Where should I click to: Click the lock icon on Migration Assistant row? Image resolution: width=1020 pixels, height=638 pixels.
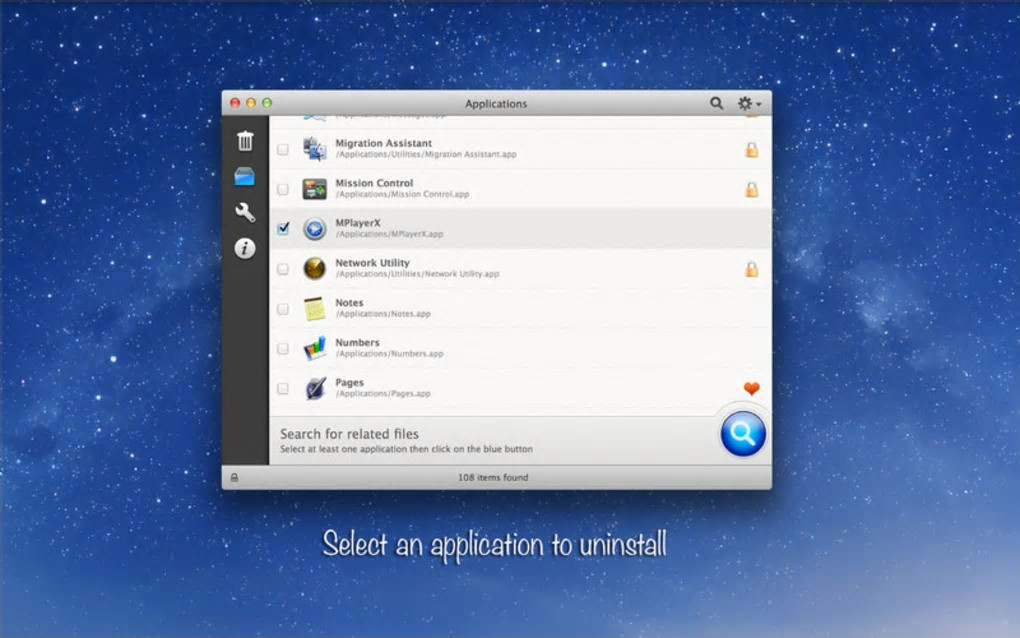click(751, 150)
